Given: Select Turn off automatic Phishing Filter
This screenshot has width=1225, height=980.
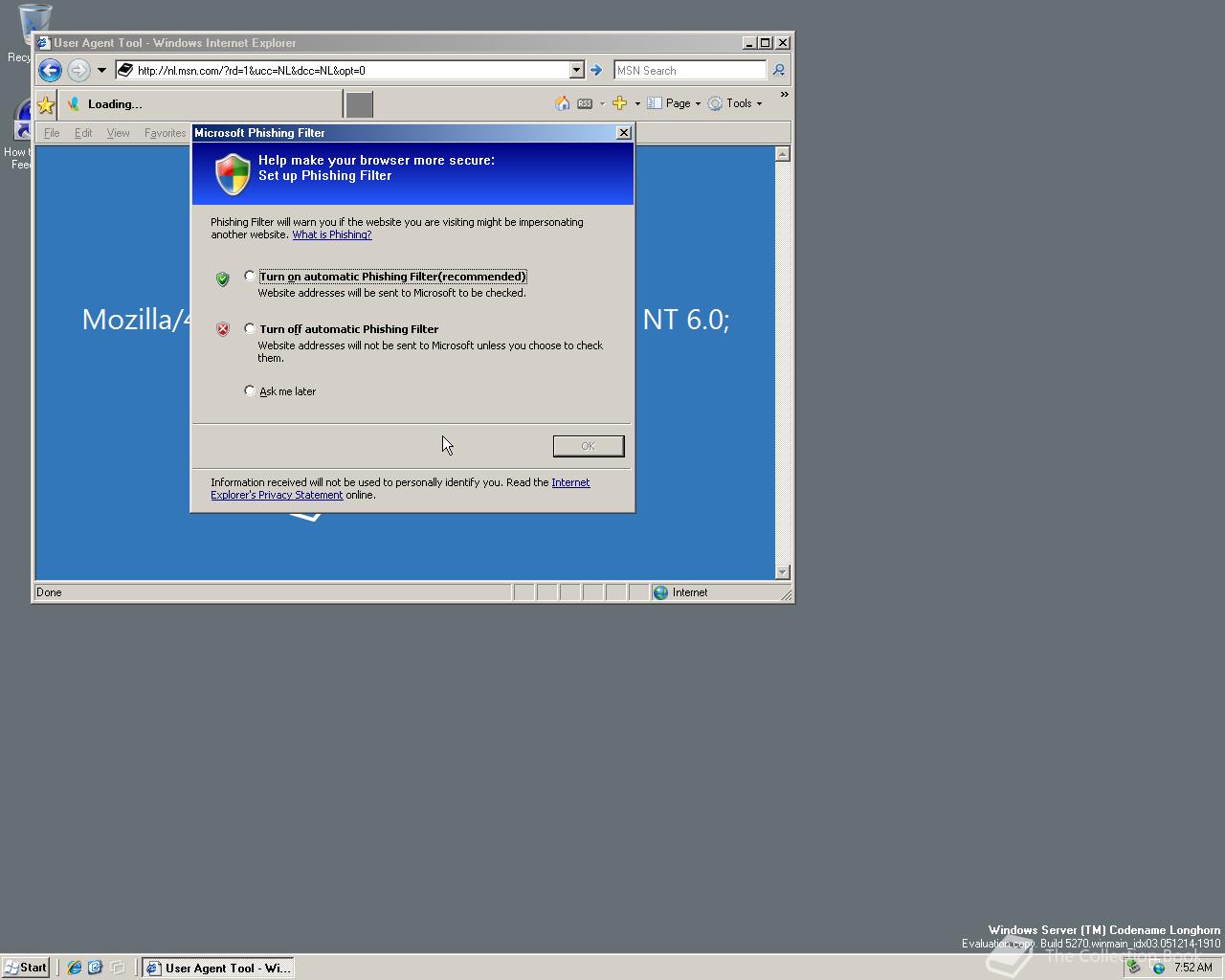Looking at the screenshot, I should 250,328.
